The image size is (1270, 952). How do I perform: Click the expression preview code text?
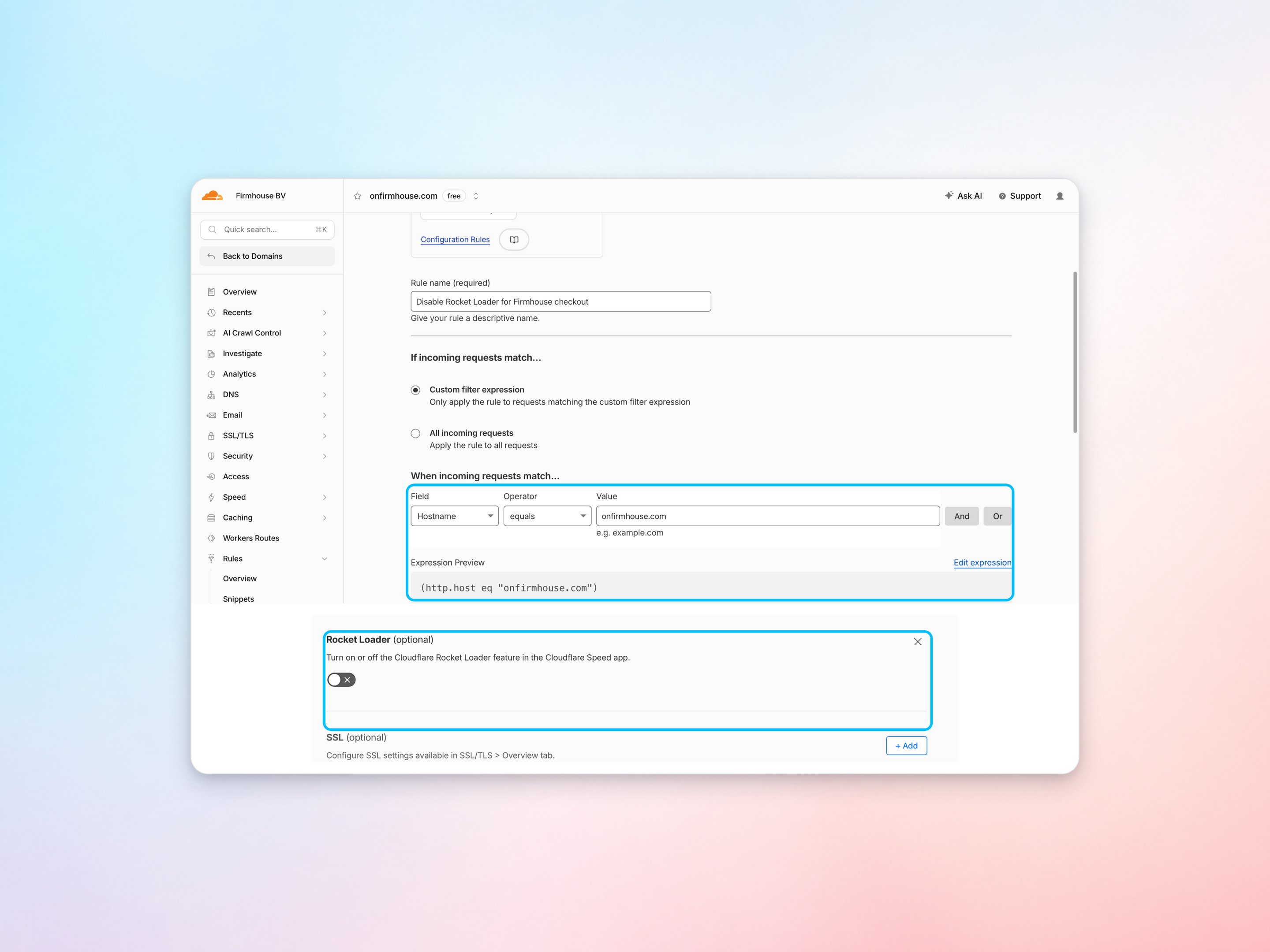point(509,588)
